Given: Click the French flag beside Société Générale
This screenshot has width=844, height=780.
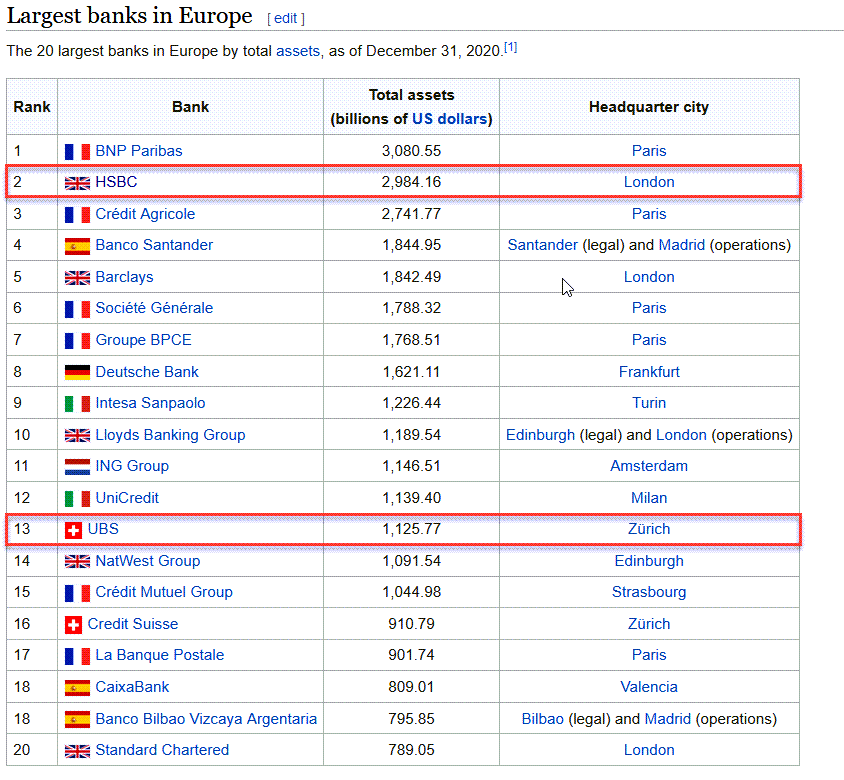Looking at the screenshot, I should pyautogui.click(x=77, y=309).
